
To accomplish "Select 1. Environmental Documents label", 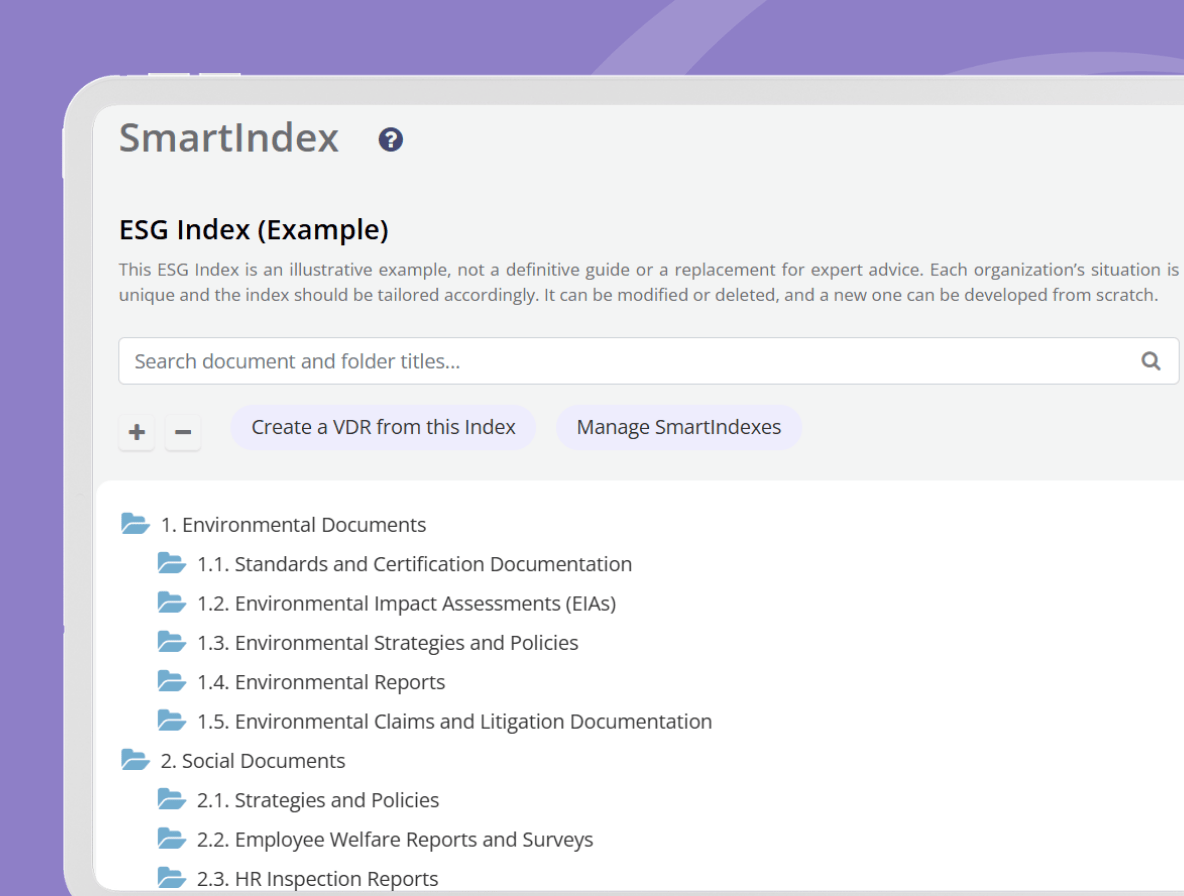I will pos(293,524).
